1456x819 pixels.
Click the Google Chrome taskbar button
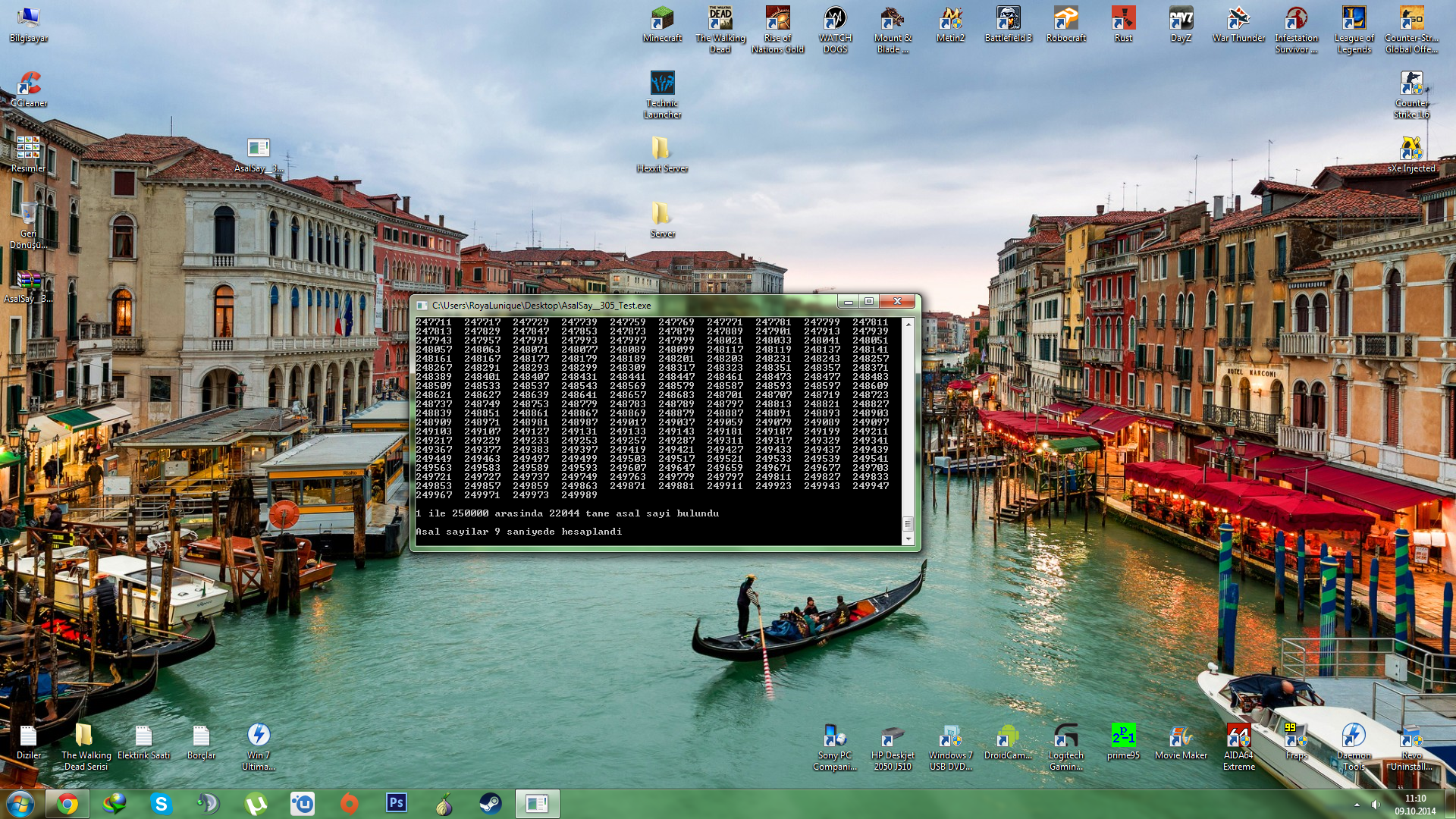pyautogui.click(x=67, y=804)
